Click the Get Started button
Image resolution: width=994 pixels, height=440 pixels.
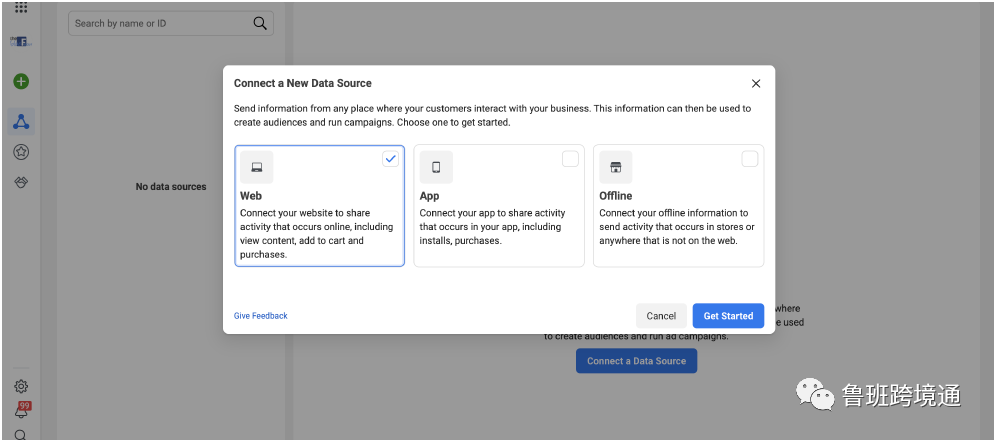(728, 316)
